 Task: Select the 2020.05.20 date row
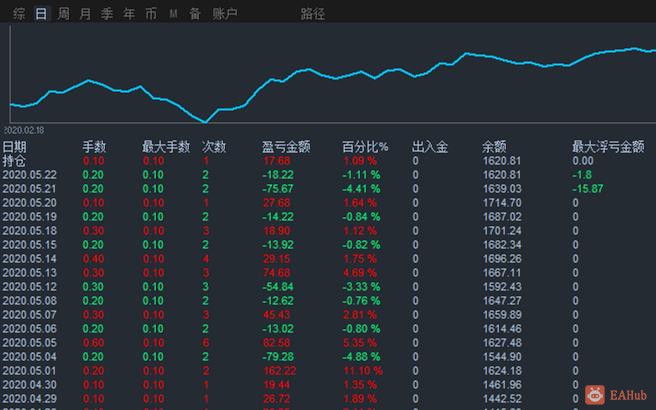[x=29, y=202]
